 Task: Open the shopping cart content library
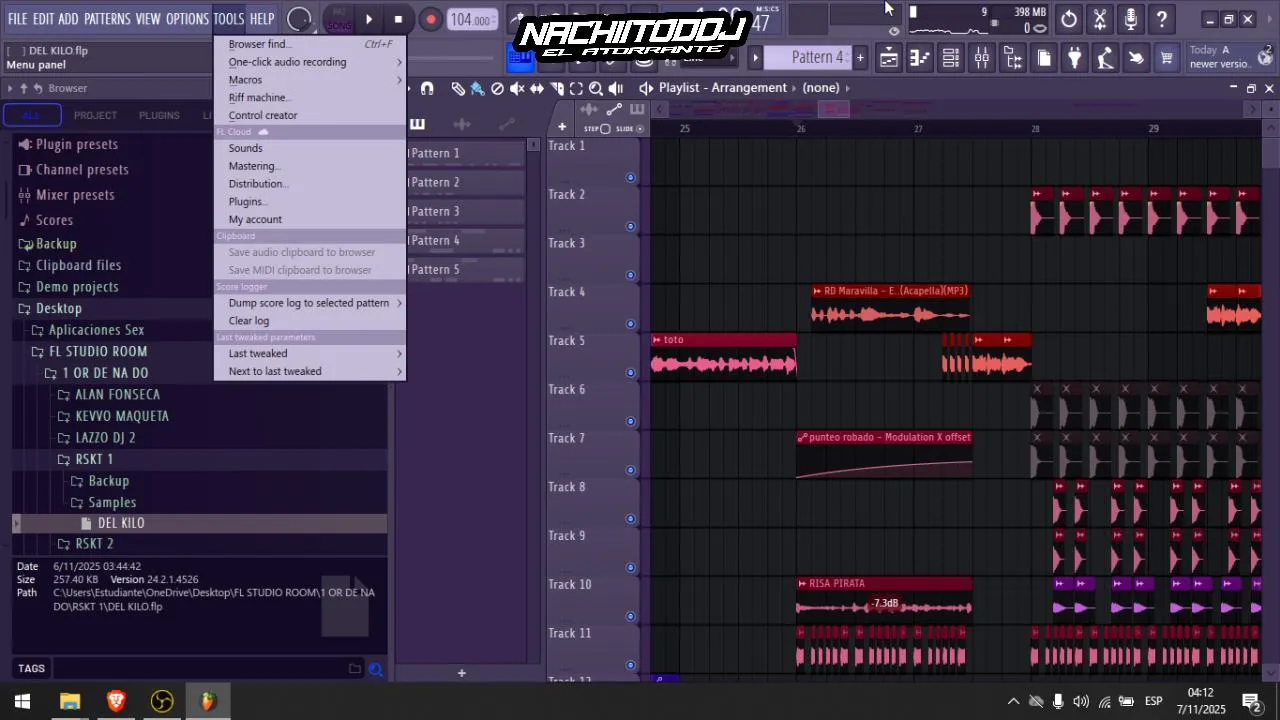click(1166, 59)
